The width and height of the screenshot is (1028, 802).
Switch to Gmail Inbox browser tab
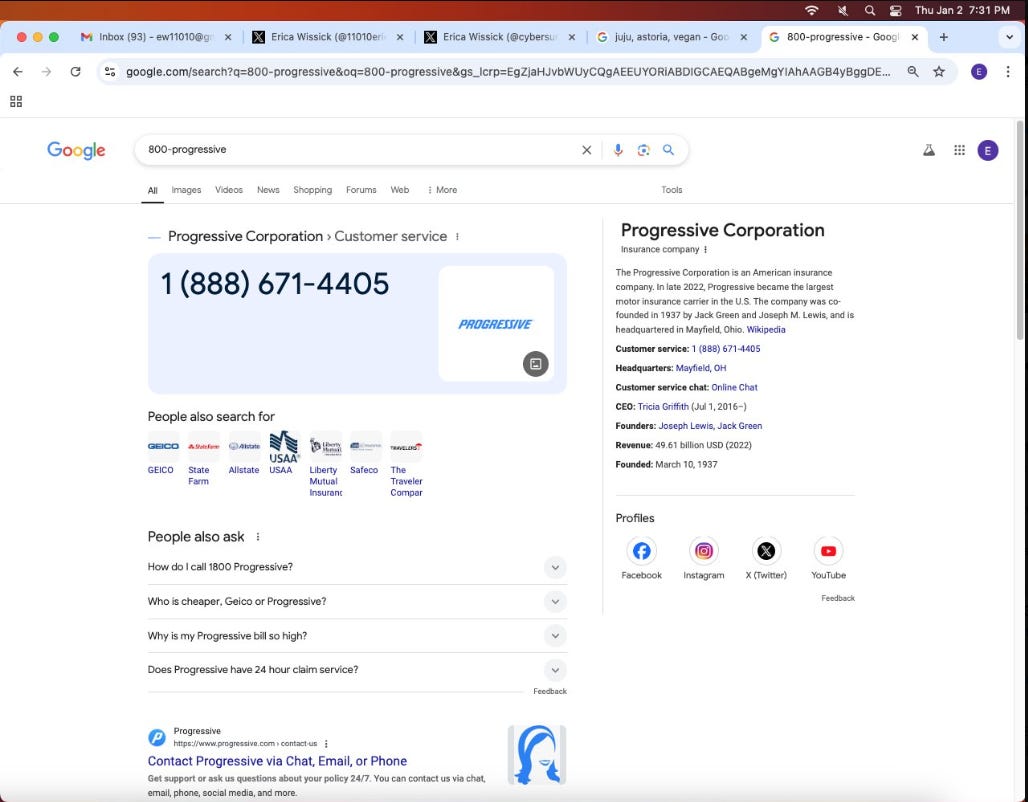(x=155, y=37)
